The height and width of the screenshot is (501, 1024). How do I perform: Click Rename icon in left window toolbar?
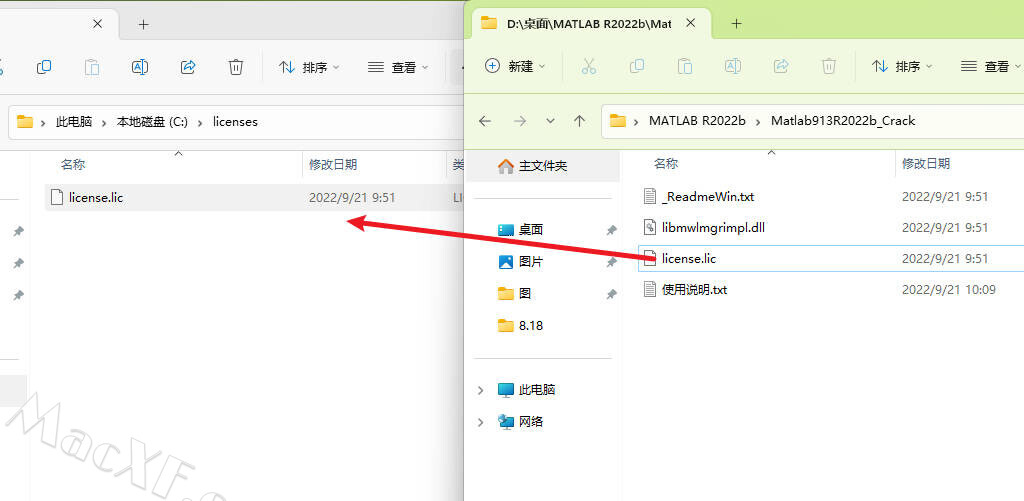[x=140, y=67]
